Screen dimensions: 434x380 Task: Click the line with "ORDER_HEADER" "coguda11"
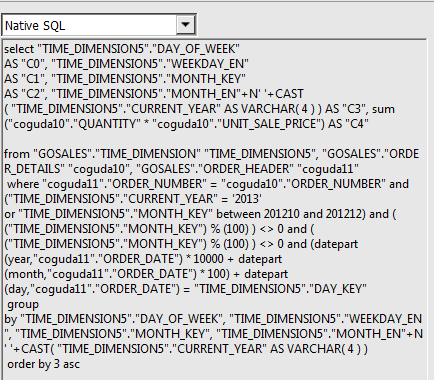click(181, 169)
